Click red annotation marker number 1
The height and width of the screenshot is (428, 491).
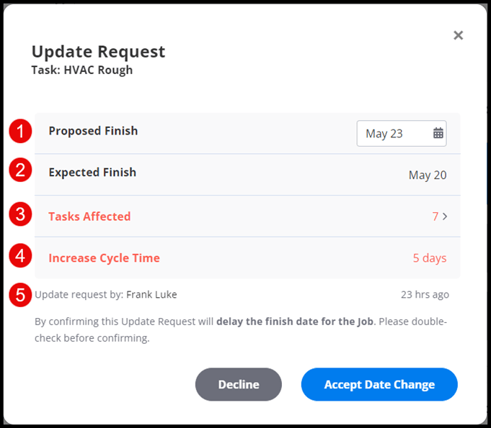tap(20, 131)
